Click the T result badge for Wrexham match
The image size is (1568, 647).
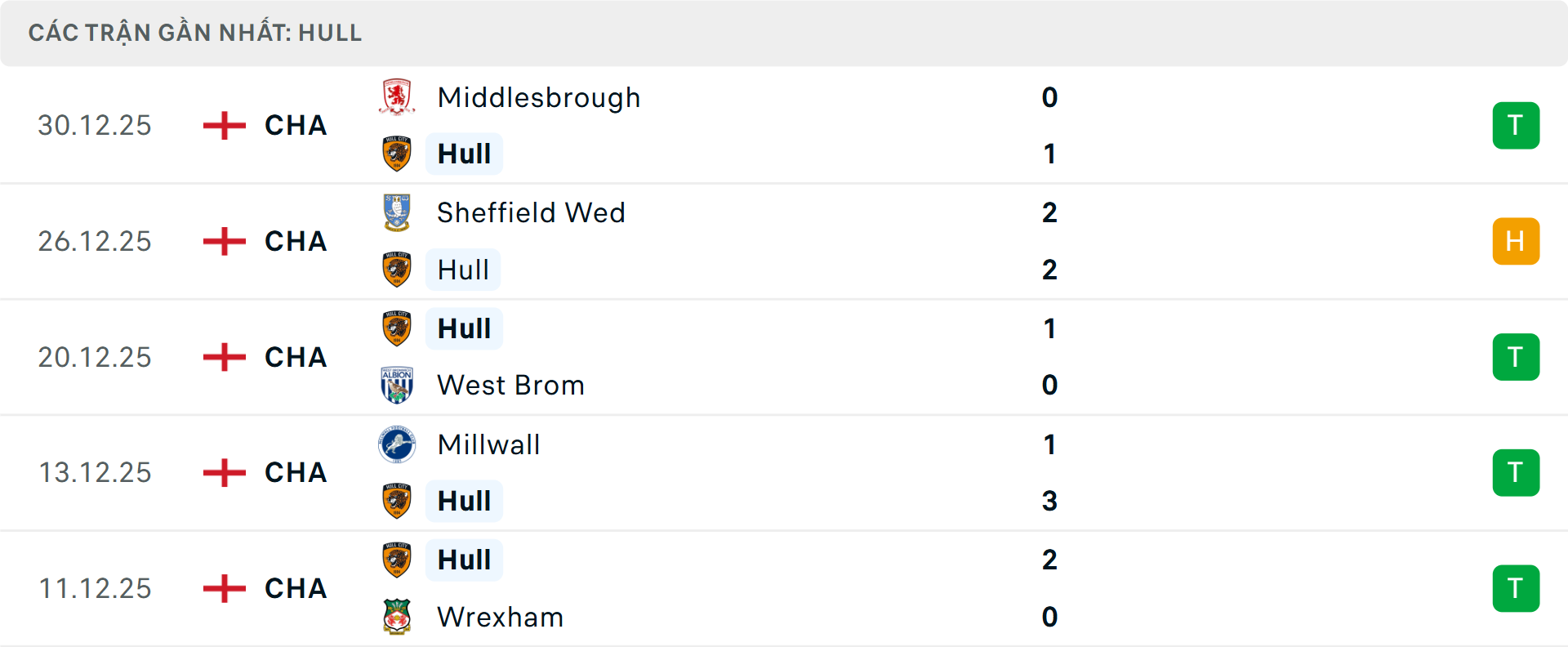tap(1516, 588)
